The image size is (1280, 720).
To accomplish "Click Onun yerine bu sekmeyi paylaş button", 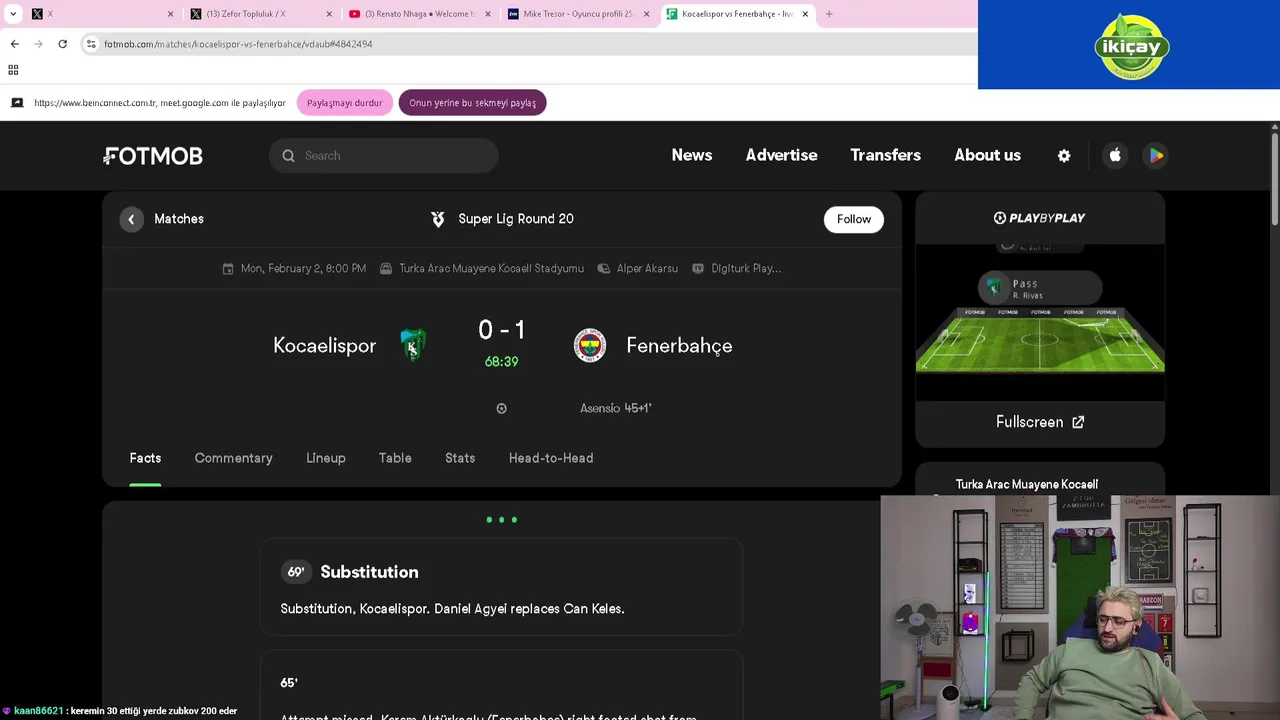I will (472, 103).
